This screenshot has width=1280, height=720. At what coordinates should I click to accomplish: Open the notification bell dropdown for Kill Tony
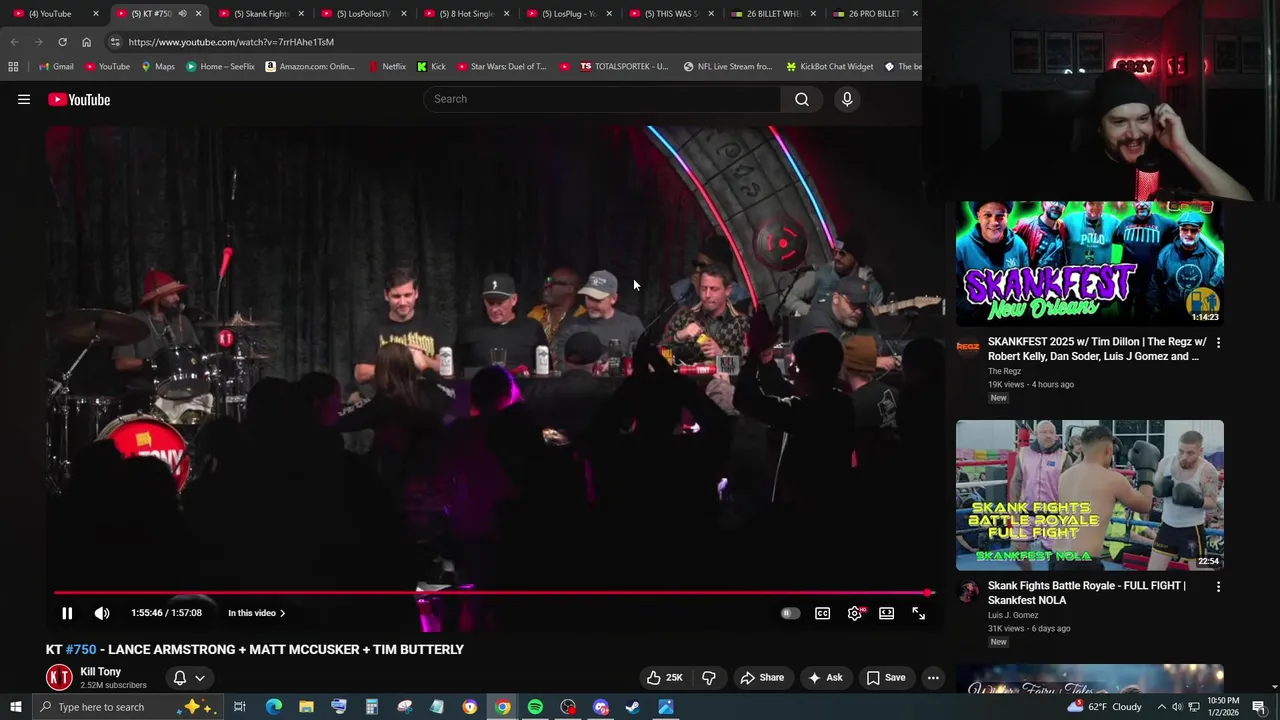tap(189, 677)
